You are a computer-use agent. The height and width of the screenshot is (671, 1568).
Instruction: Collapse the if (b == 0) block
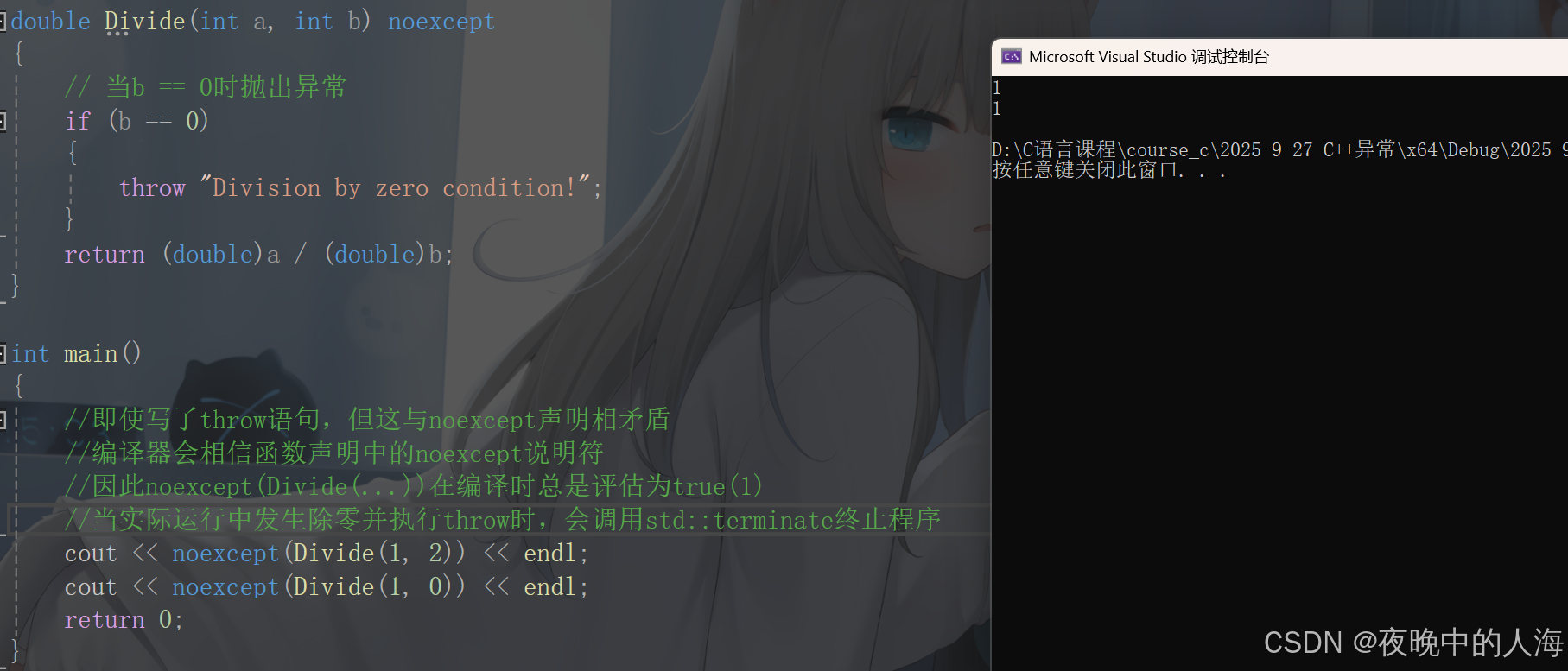(x=3, y=121)
